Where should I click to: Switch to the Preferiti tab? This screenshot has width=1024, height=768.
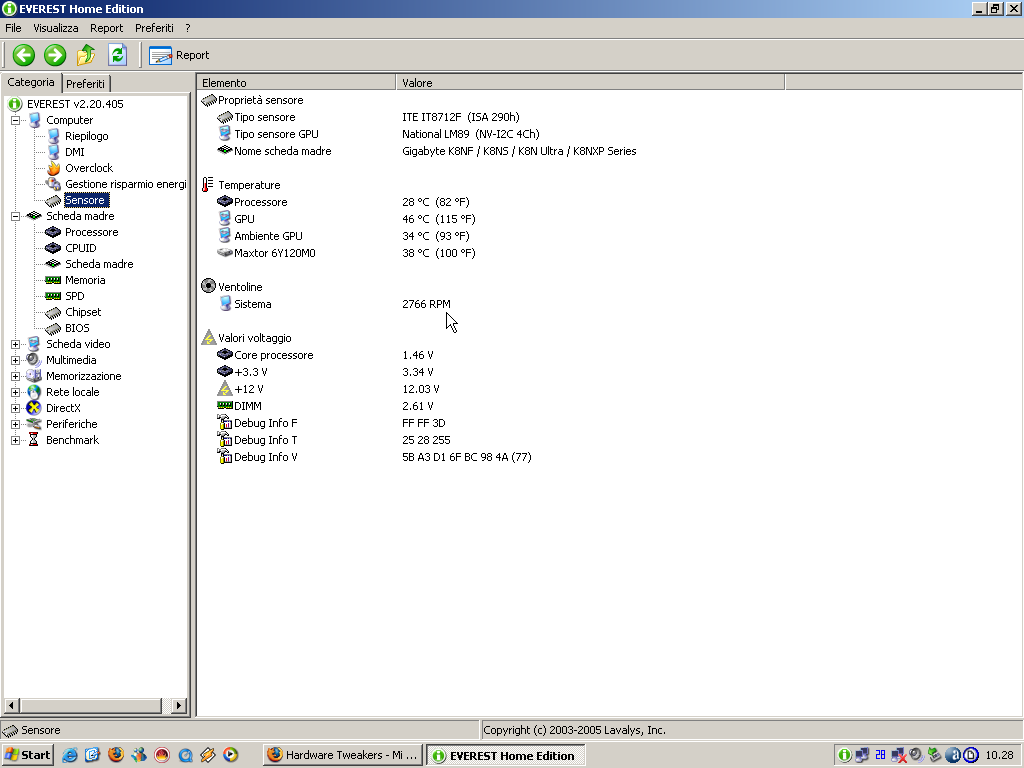coord(86,84)
